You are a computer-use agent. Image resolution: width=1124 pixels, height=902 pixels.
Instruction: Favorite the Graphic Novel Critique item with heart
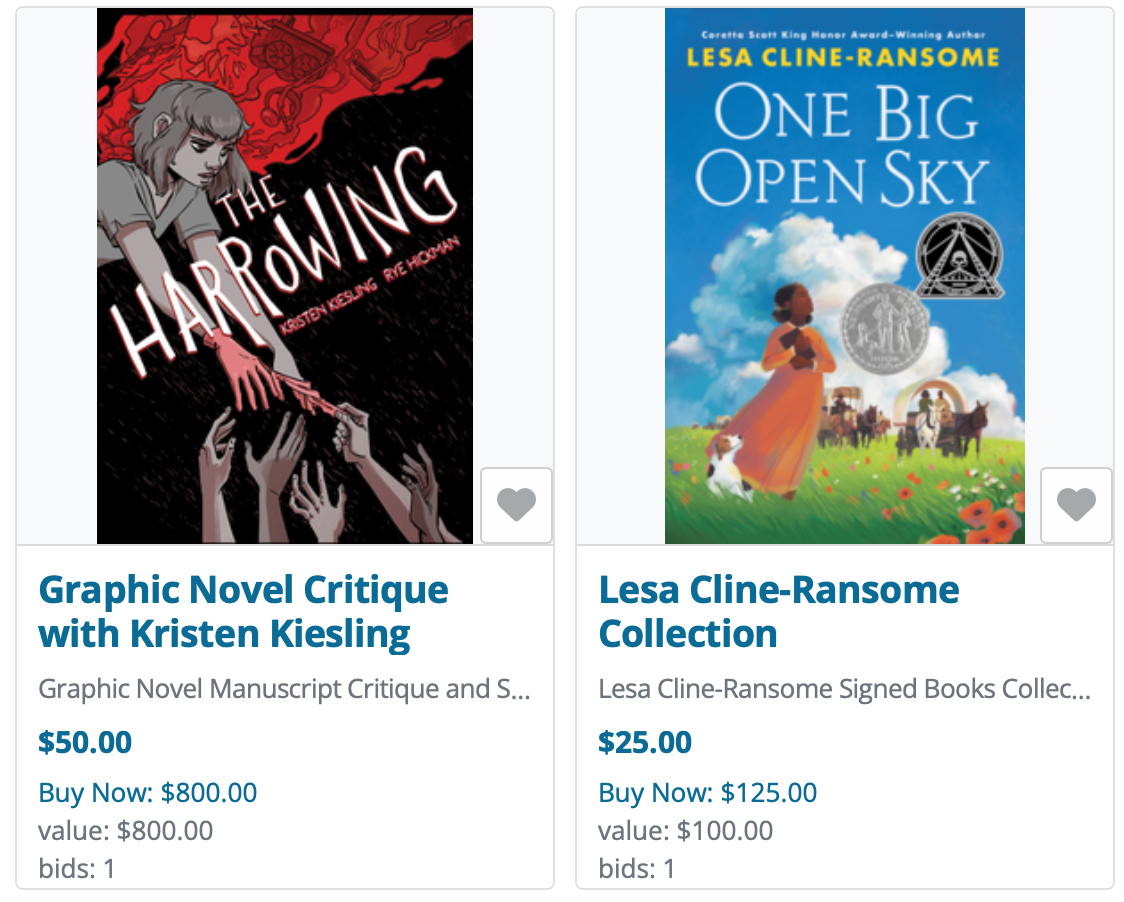[516, 505]
